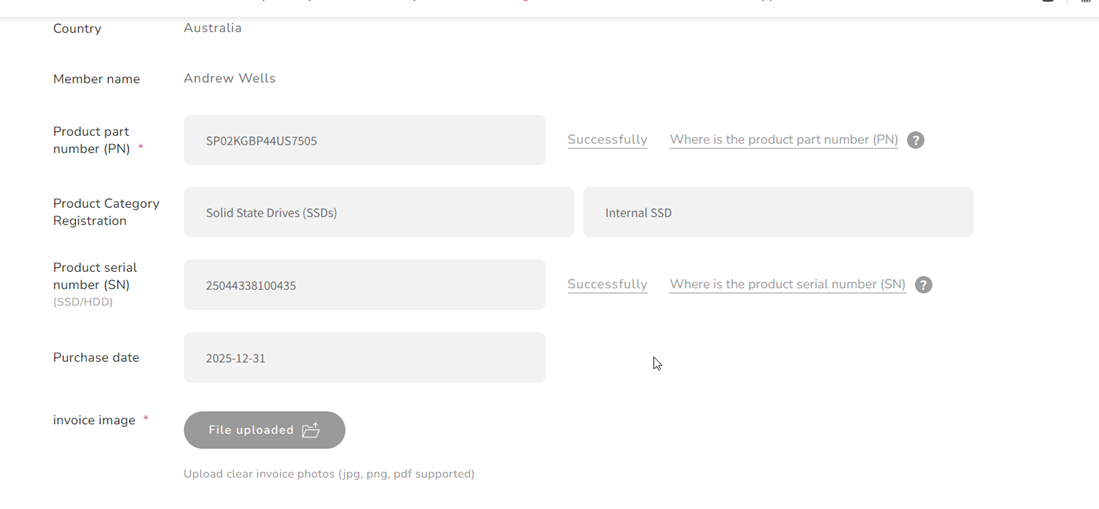Open the Purchase date picker field
The height and width of the screenshot is (509, 1099).
[364, 357]
